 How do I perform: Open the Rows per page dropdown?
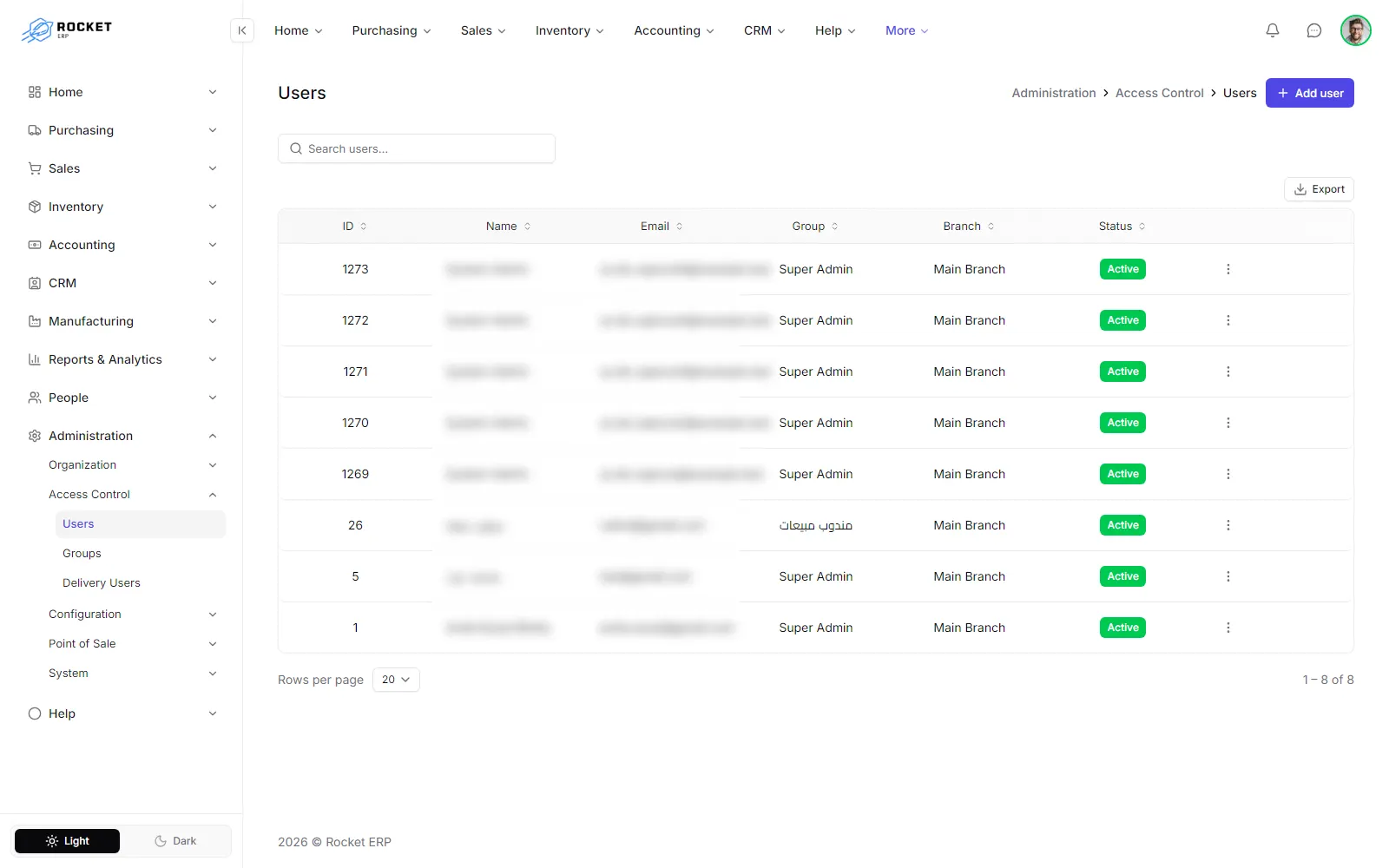(x=396, y=680)
